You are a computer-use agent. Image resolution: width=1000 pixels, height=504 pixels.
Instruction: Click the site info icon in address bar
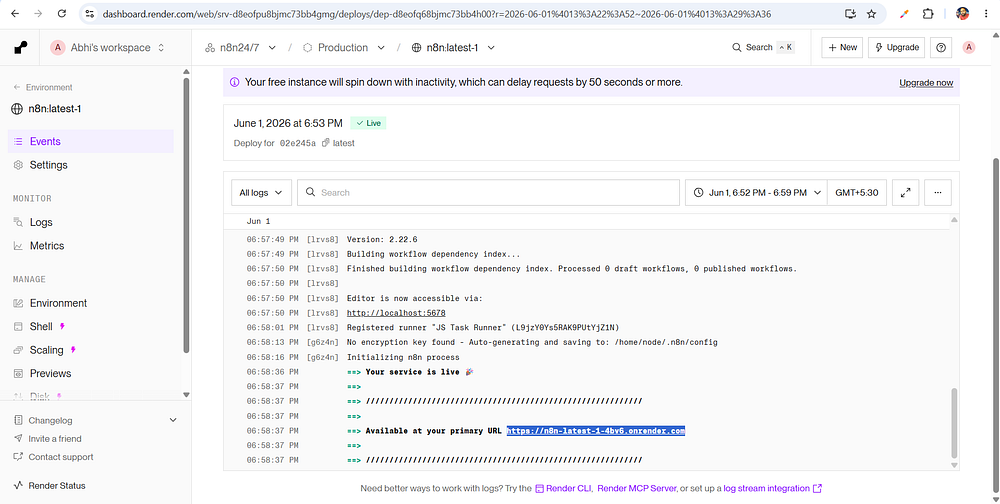coord(89,13)
